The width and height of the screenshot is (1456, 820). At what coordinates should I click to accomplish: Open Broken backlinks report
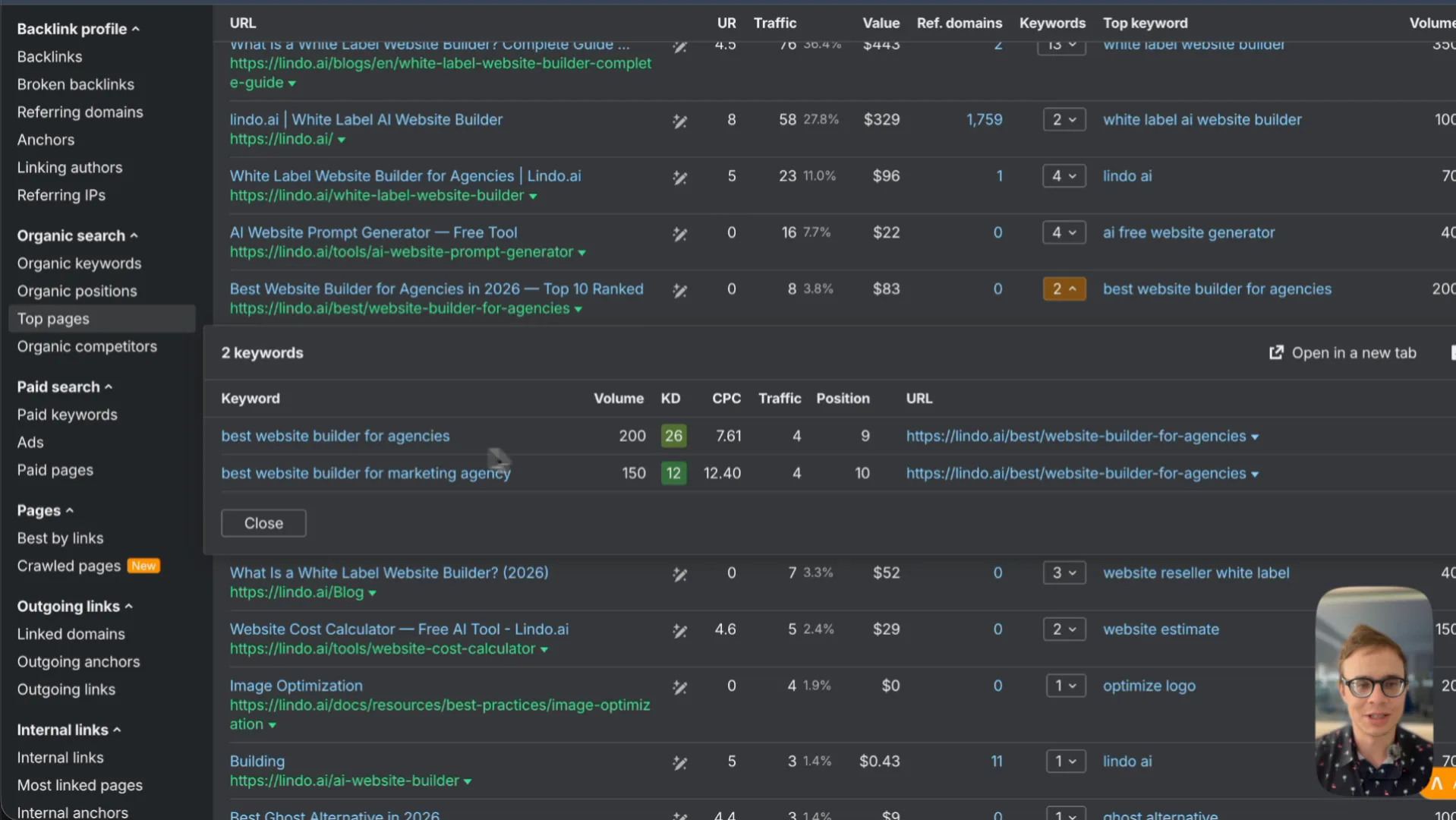pos(75,84)
